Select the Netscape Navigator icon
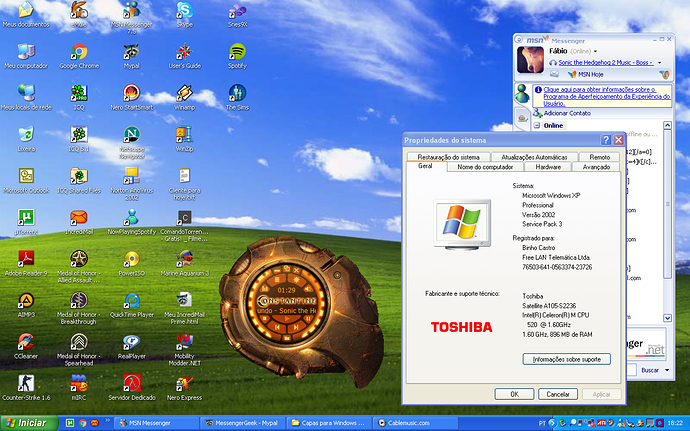Image resolution: width=690 pixels, height=431 pixels. (x=132, y=142)
